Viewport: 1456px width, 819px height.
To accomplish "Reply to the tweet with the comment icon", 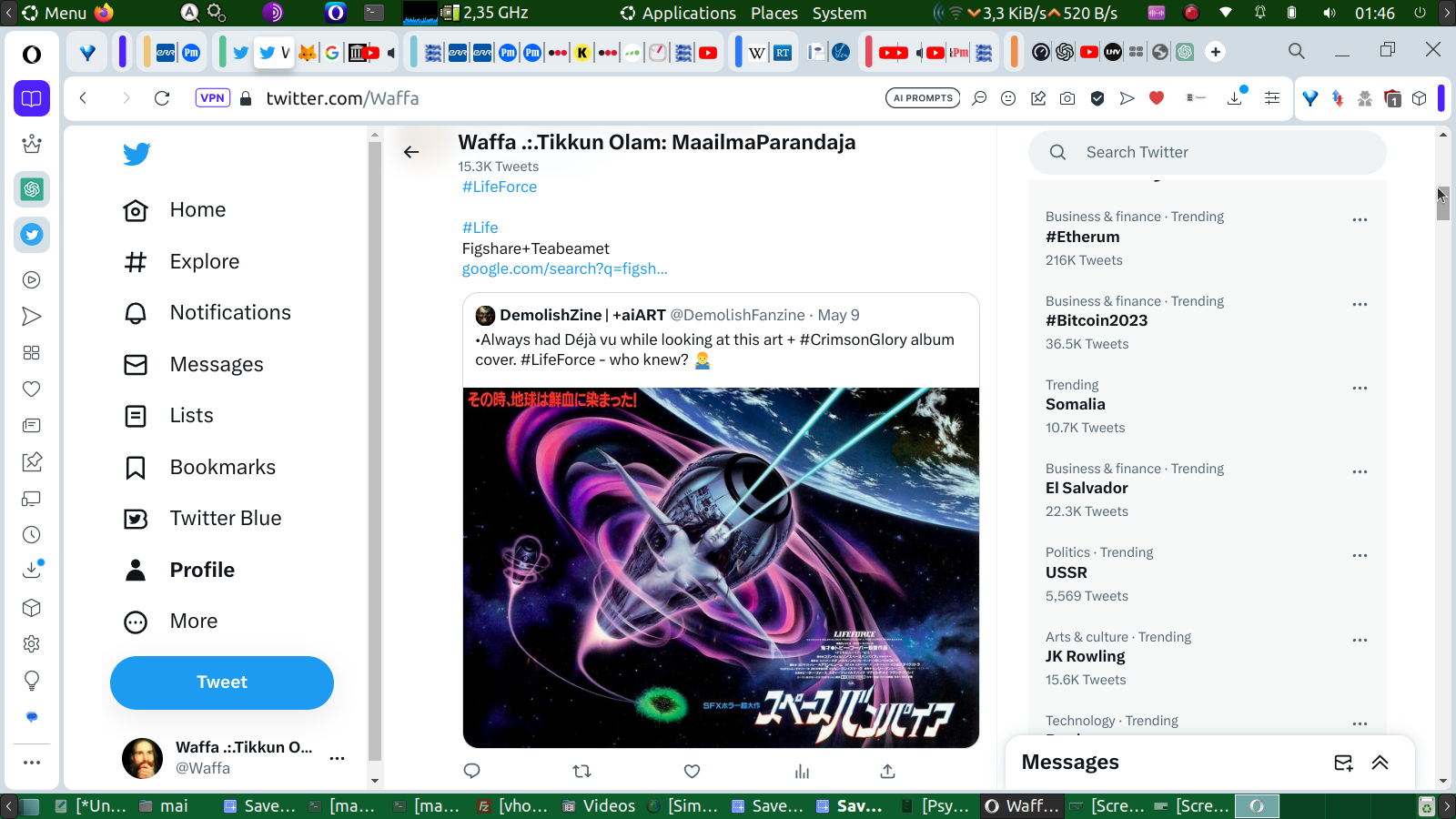I will click(x=471, y=771).
